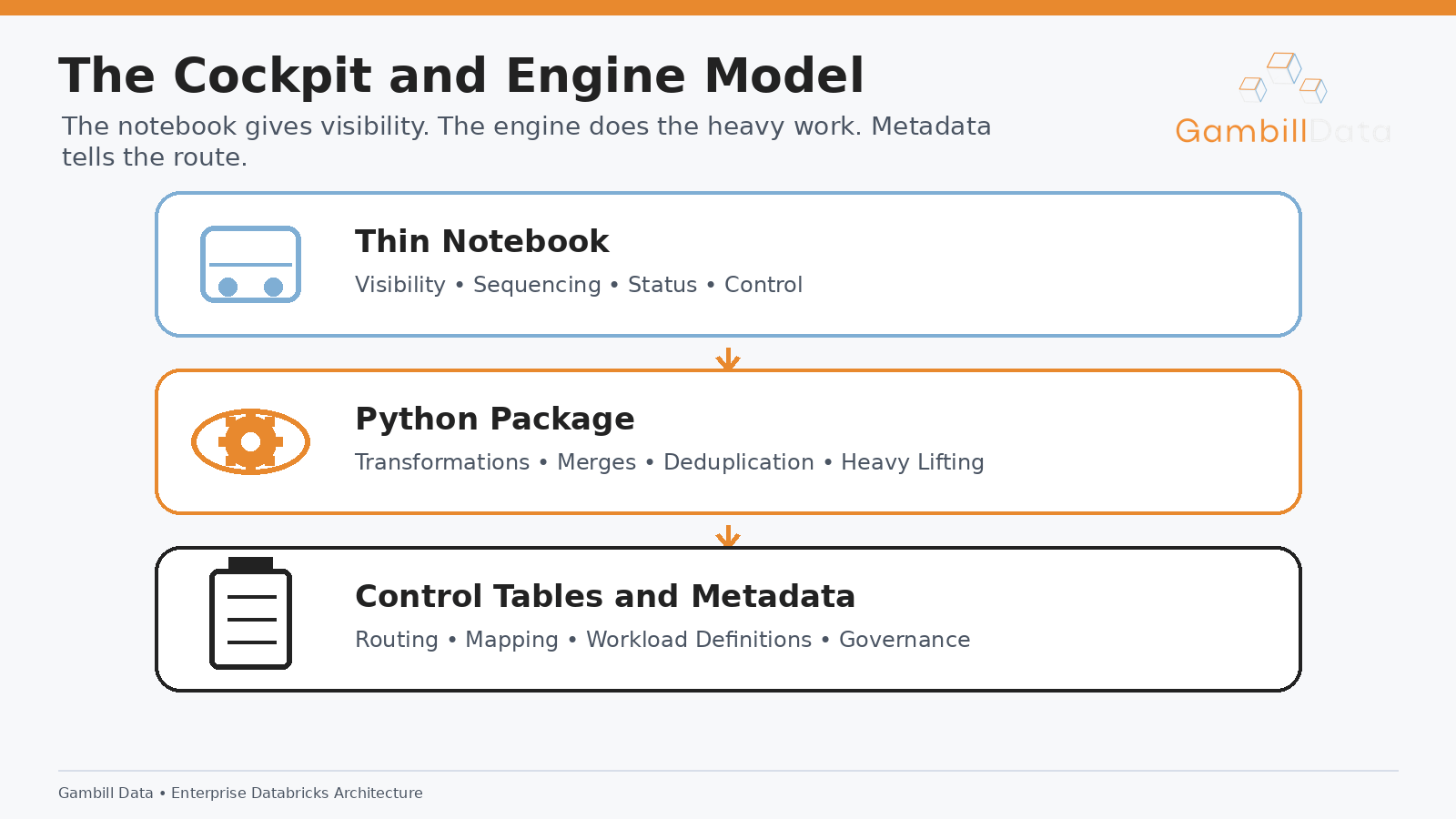Click the arrow below Thin Notebook card
The width and height of the screenshot is (1456, 819).
728,359
